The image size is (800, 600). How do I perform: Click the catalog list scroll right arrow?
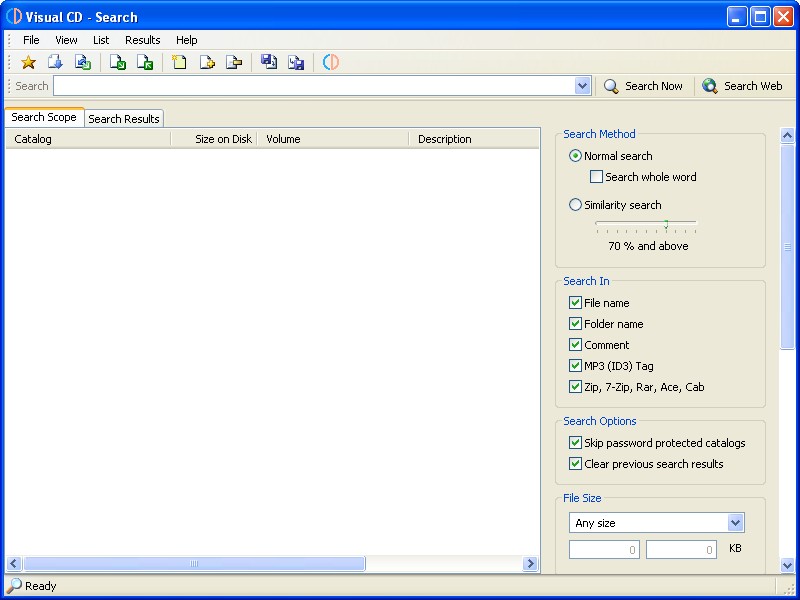(x=531, y=564)
